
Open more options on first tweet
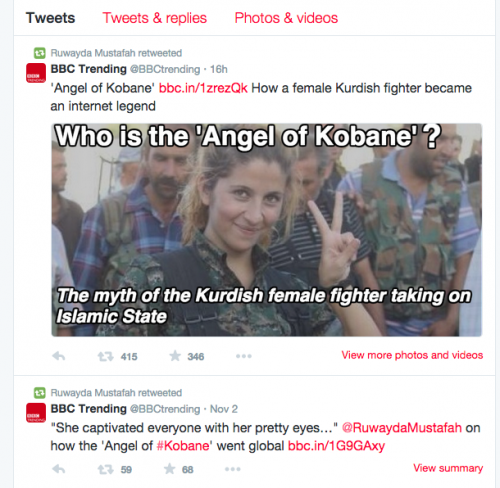(244, 356)
